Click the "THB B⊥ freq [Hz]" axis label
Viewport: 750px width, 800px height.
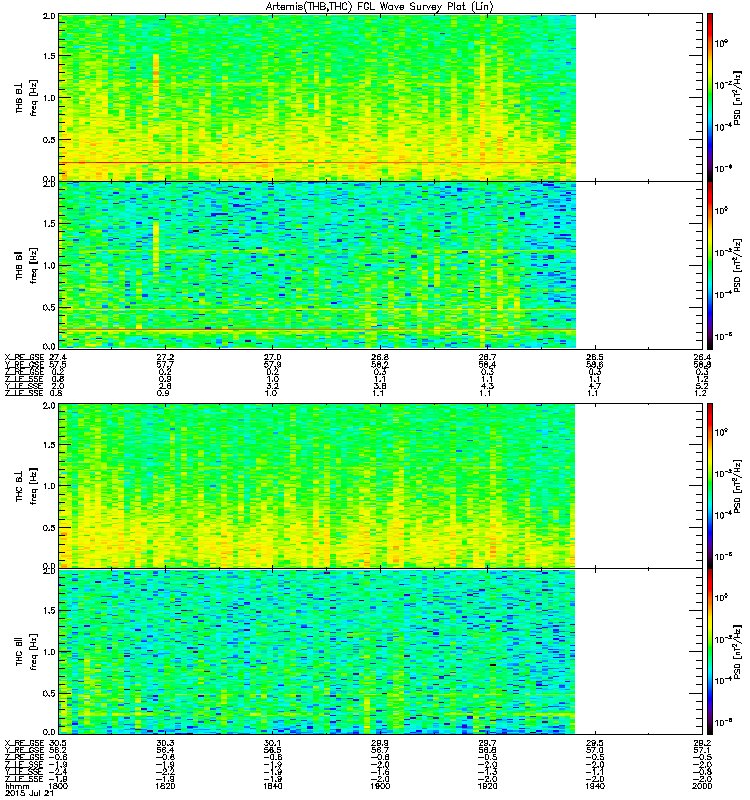tap(26, 98)
